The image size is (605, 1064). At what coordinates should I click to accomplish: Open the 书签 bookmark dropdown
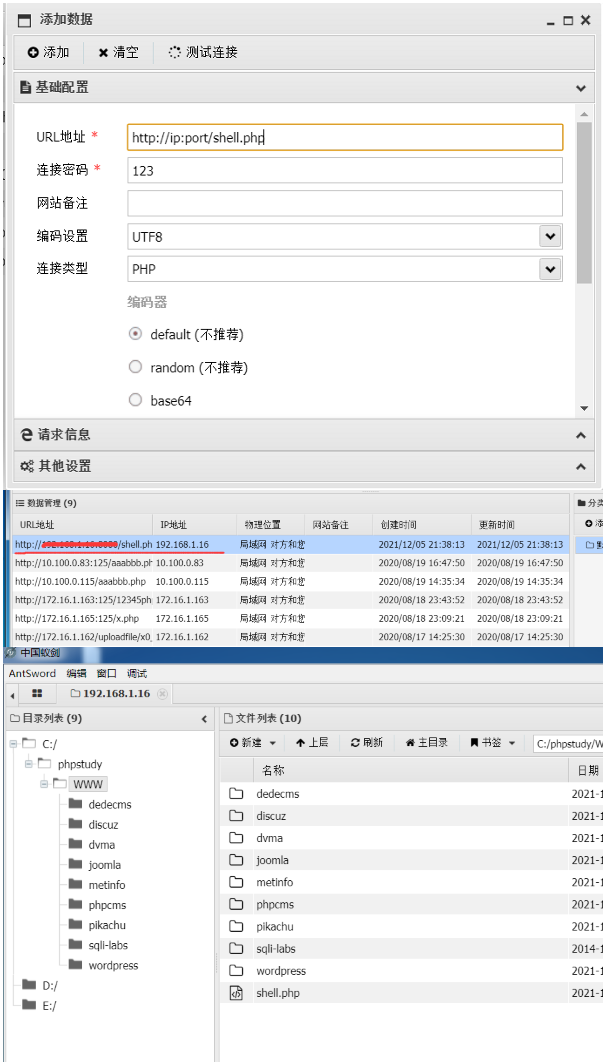(x=493, y=742)
